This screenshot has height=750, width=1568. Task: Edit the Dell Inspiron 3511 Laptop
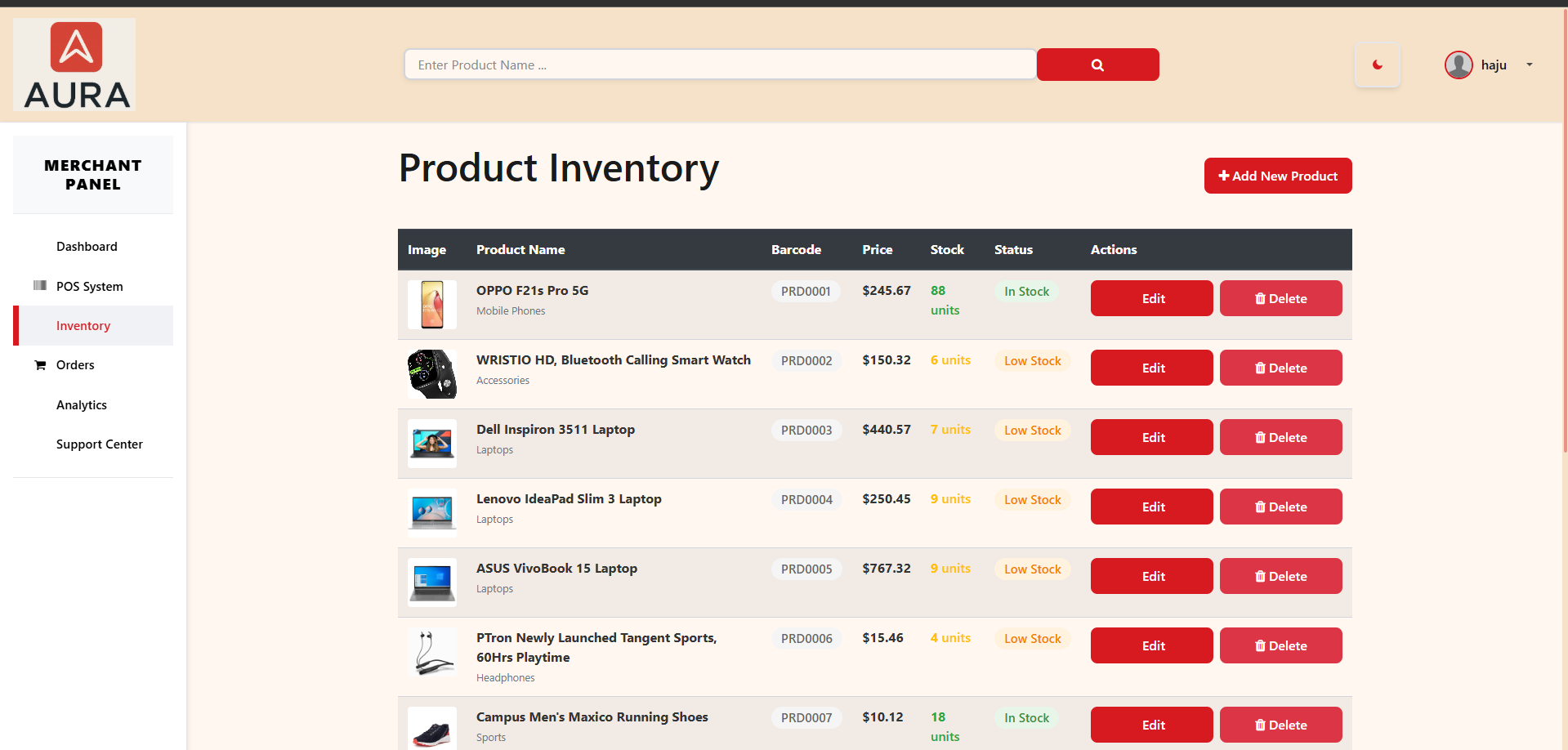pyautogui.click(x=1152, y=437)
